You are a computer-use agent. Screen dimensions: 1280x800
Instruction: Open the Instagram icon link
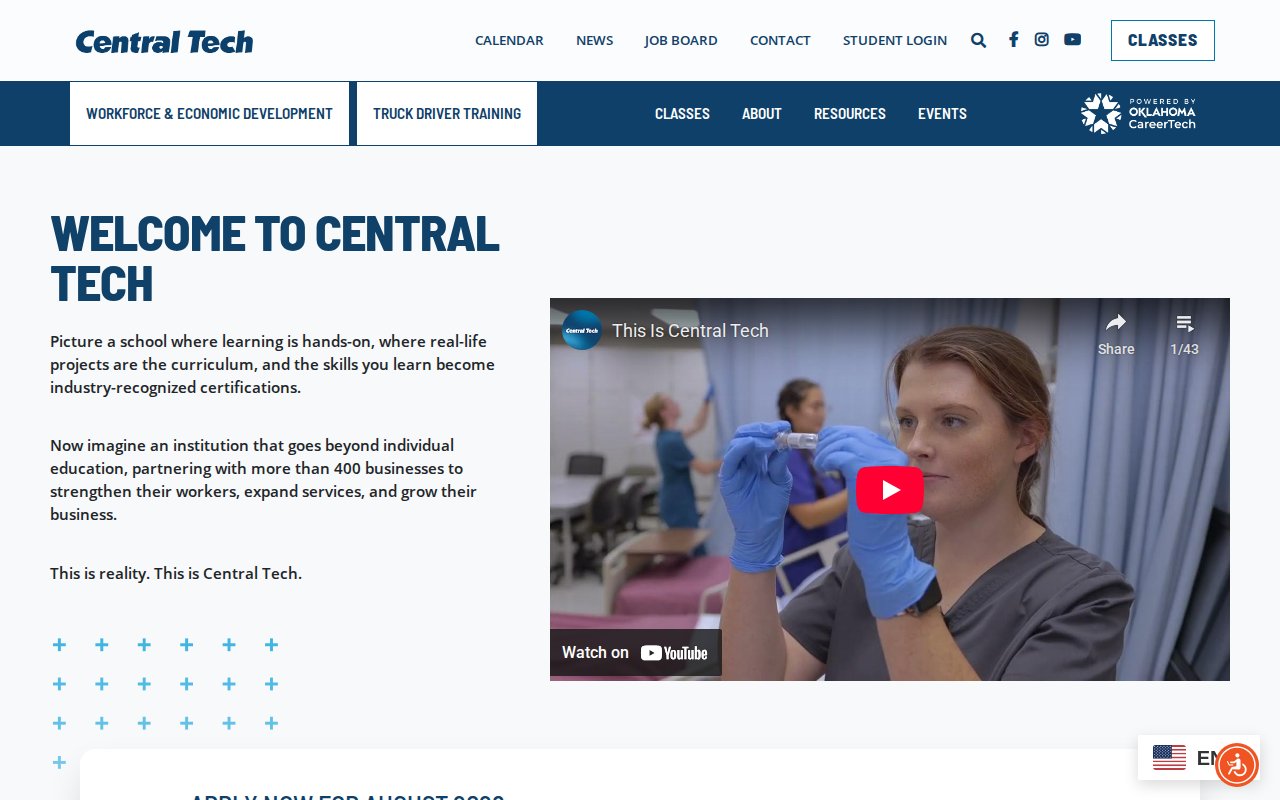point(1041,40)
